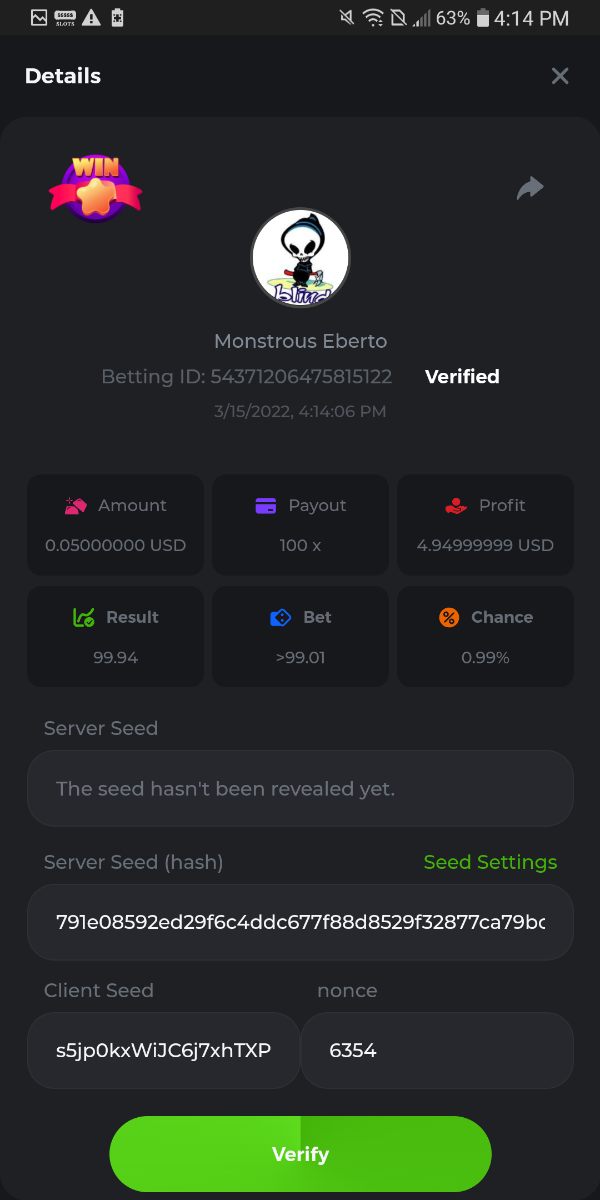Open Seed Settings link
600x1200 pixels.
490,862
